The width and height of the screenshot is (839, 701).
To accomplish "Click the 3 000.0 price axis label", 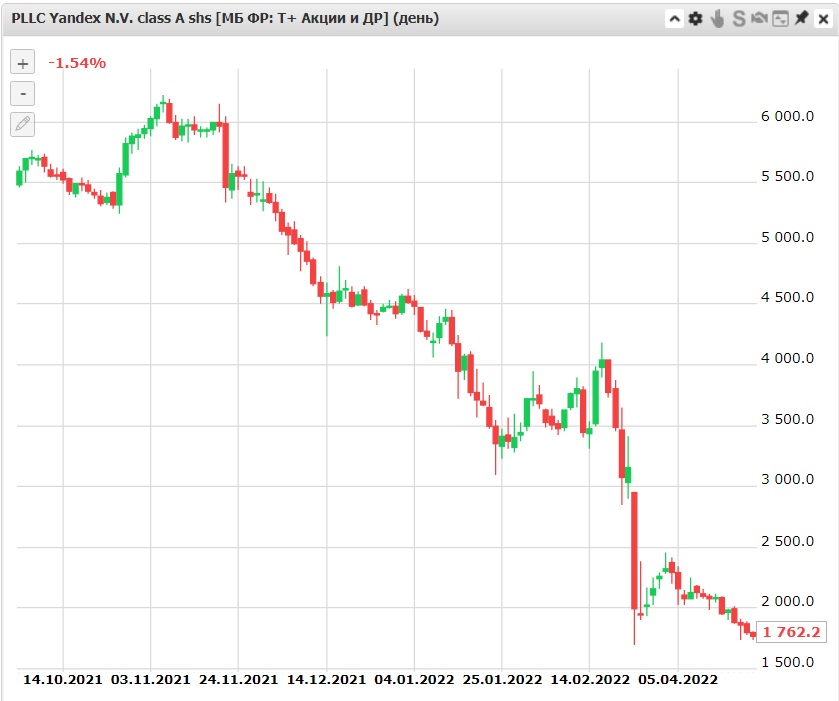I will 788,480.
